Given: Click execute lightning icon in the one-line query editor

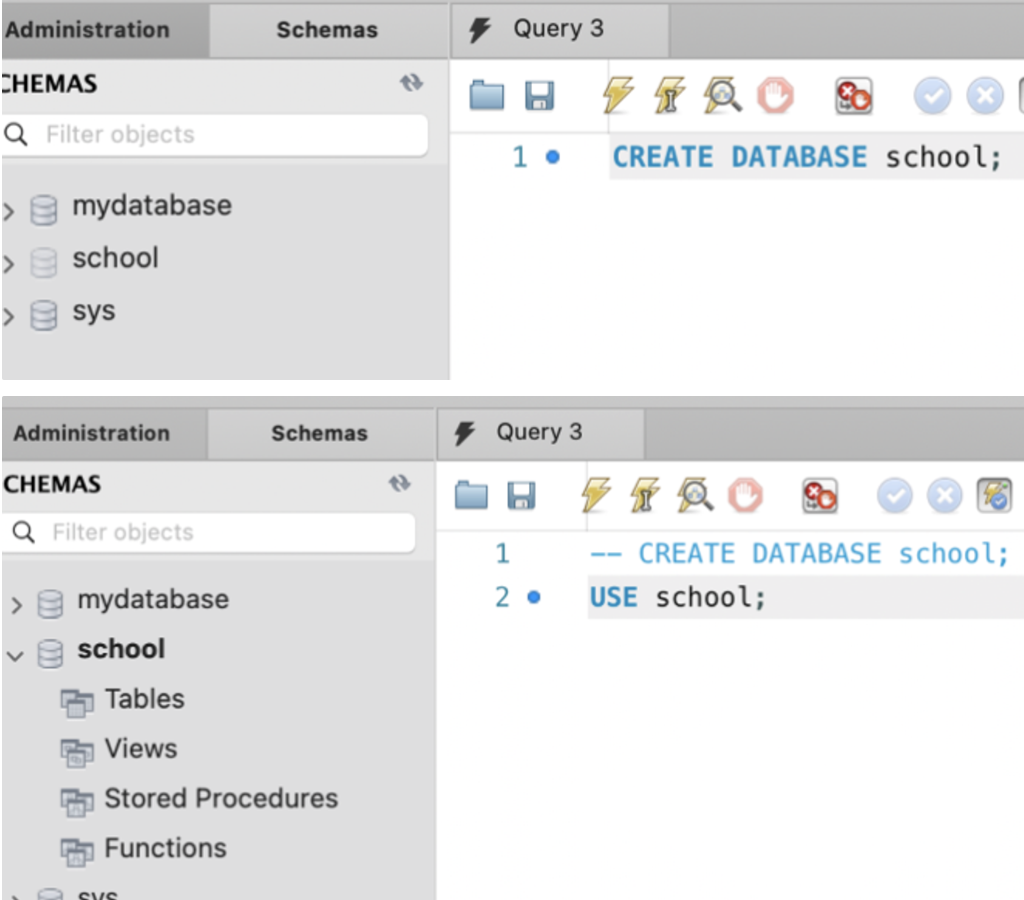Looking at the screenshot, I should [x=618, y=96].
